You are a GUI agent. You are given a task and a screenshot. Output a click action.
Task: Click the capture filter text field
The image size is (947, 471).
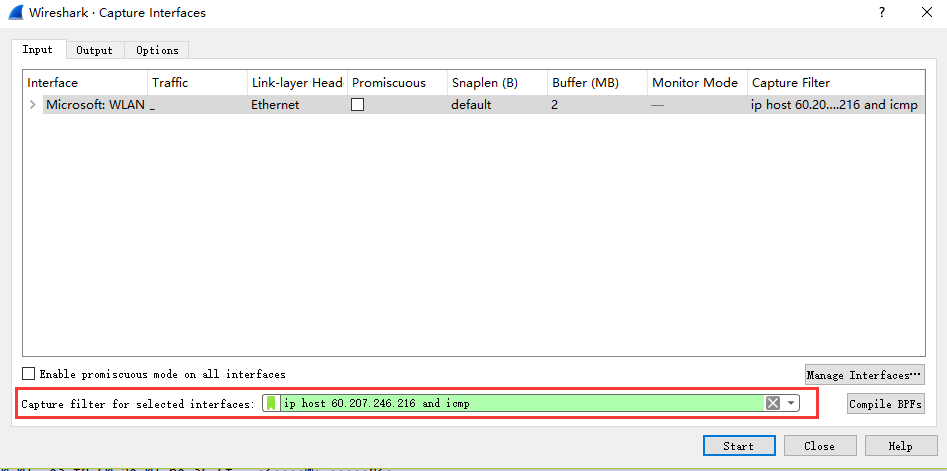tap(520, 403)
